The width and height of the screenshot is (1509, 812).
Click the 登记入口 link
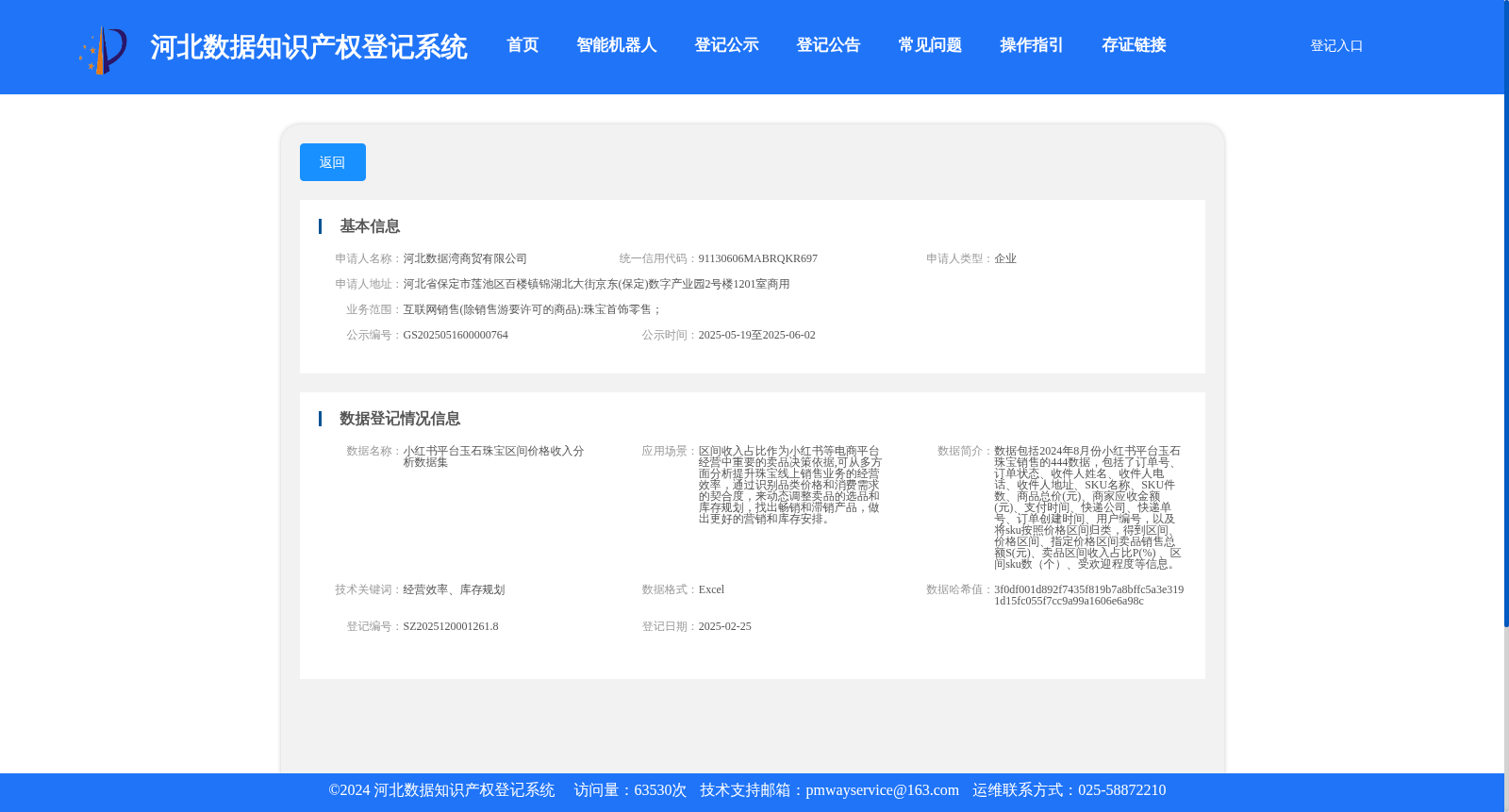(x=1336, y=45)
